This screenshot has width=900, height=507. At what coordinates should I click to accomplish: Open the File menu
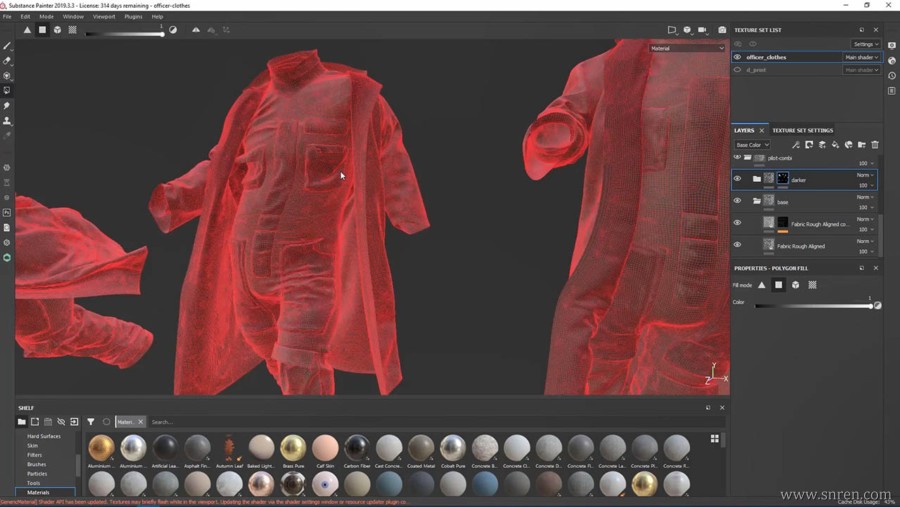7,17
